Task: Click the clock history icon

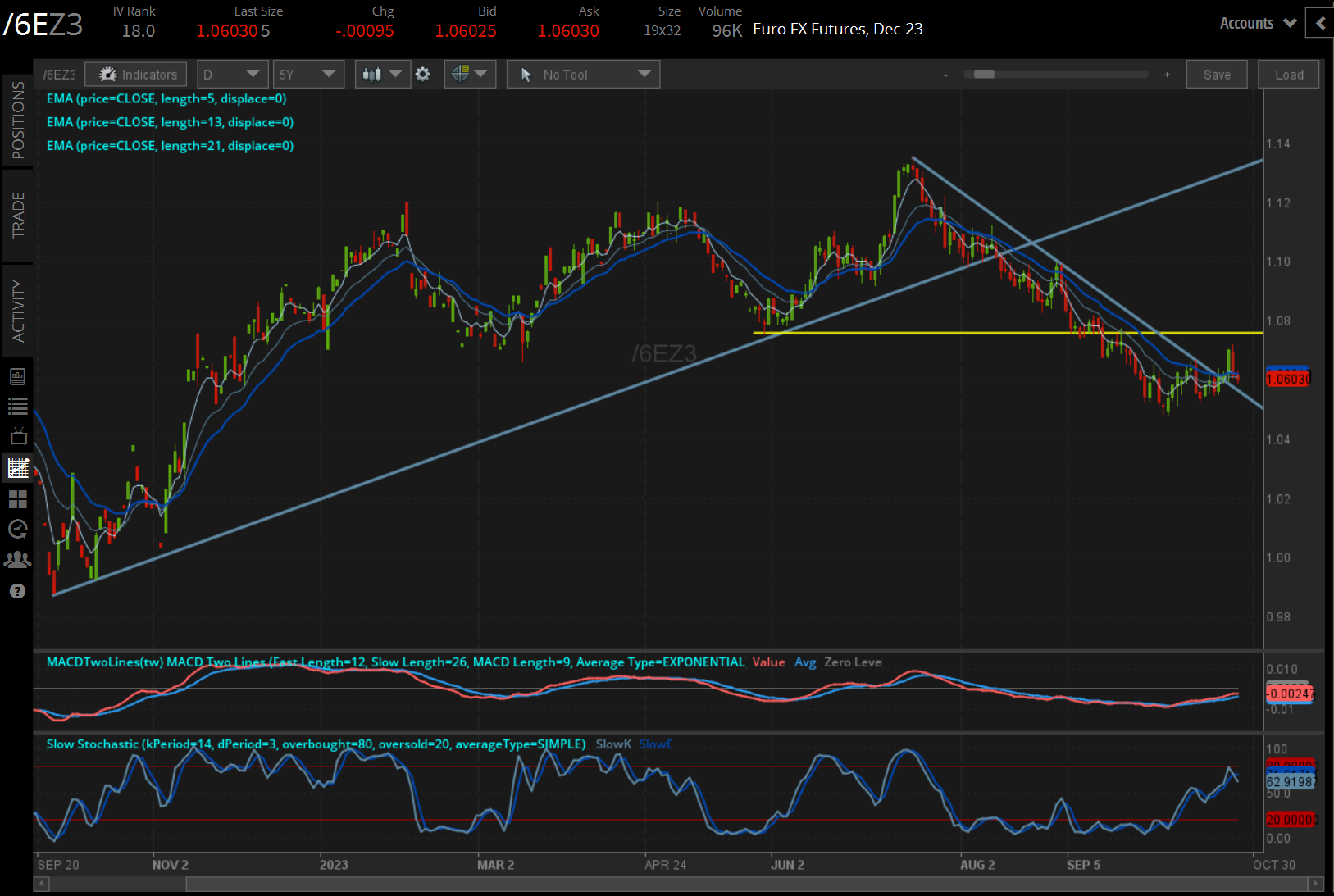Action: (17, 529)
